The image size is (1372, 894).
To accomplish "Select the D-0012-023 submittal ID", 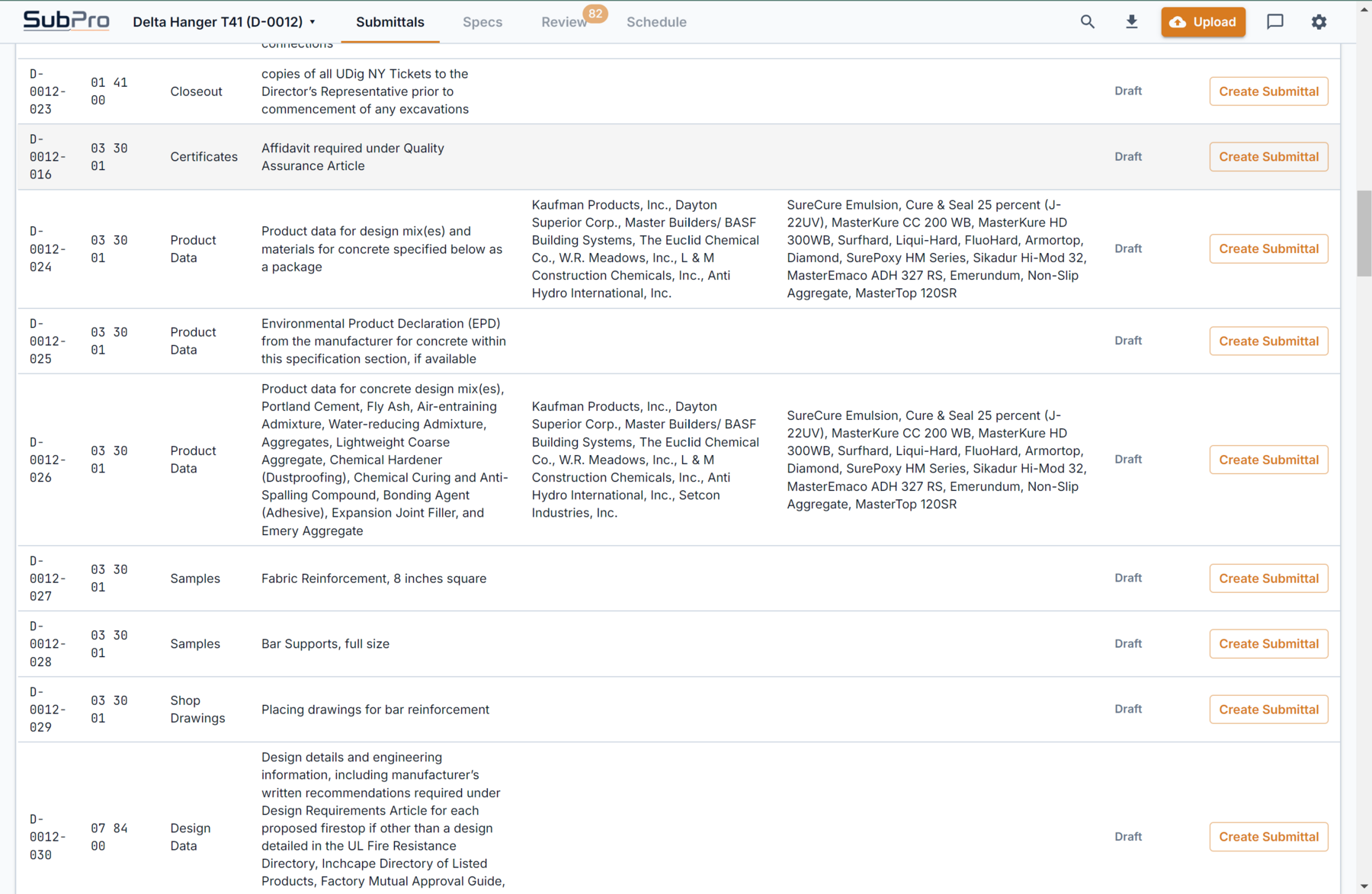I will click(x=47, y=91).
